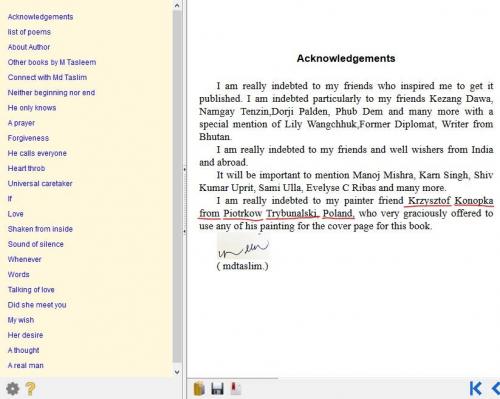This screenshot has height=399, width=500.
Task: Click the Acknowledgements page heading
Action: 346,58
